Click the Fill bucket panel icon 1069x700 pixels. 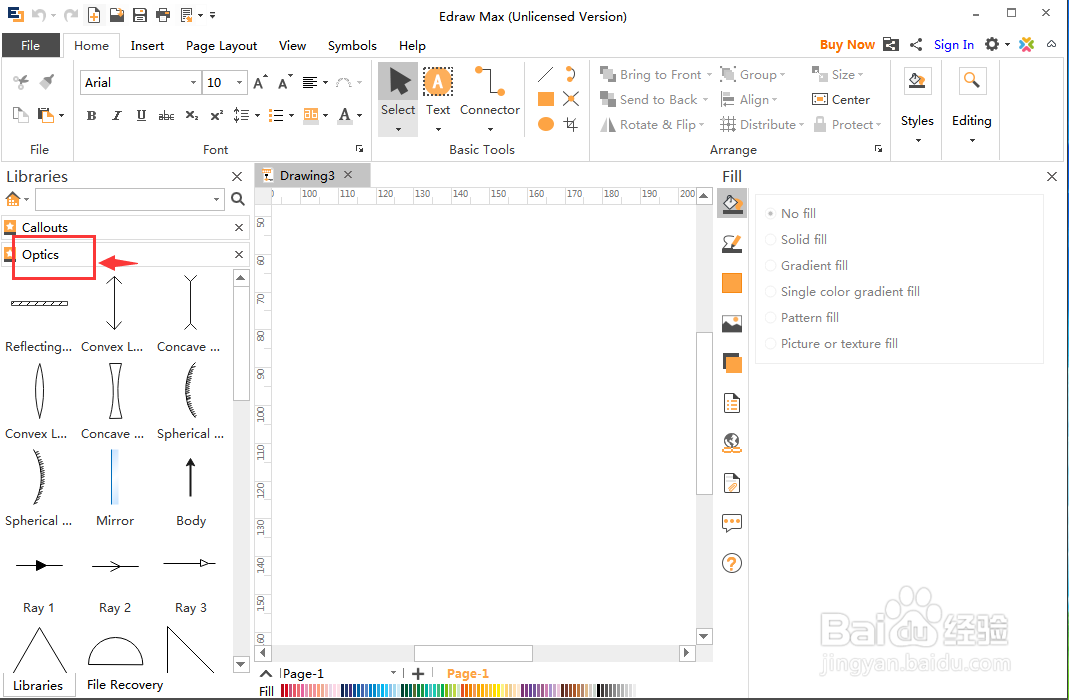[x=732, y=203]
